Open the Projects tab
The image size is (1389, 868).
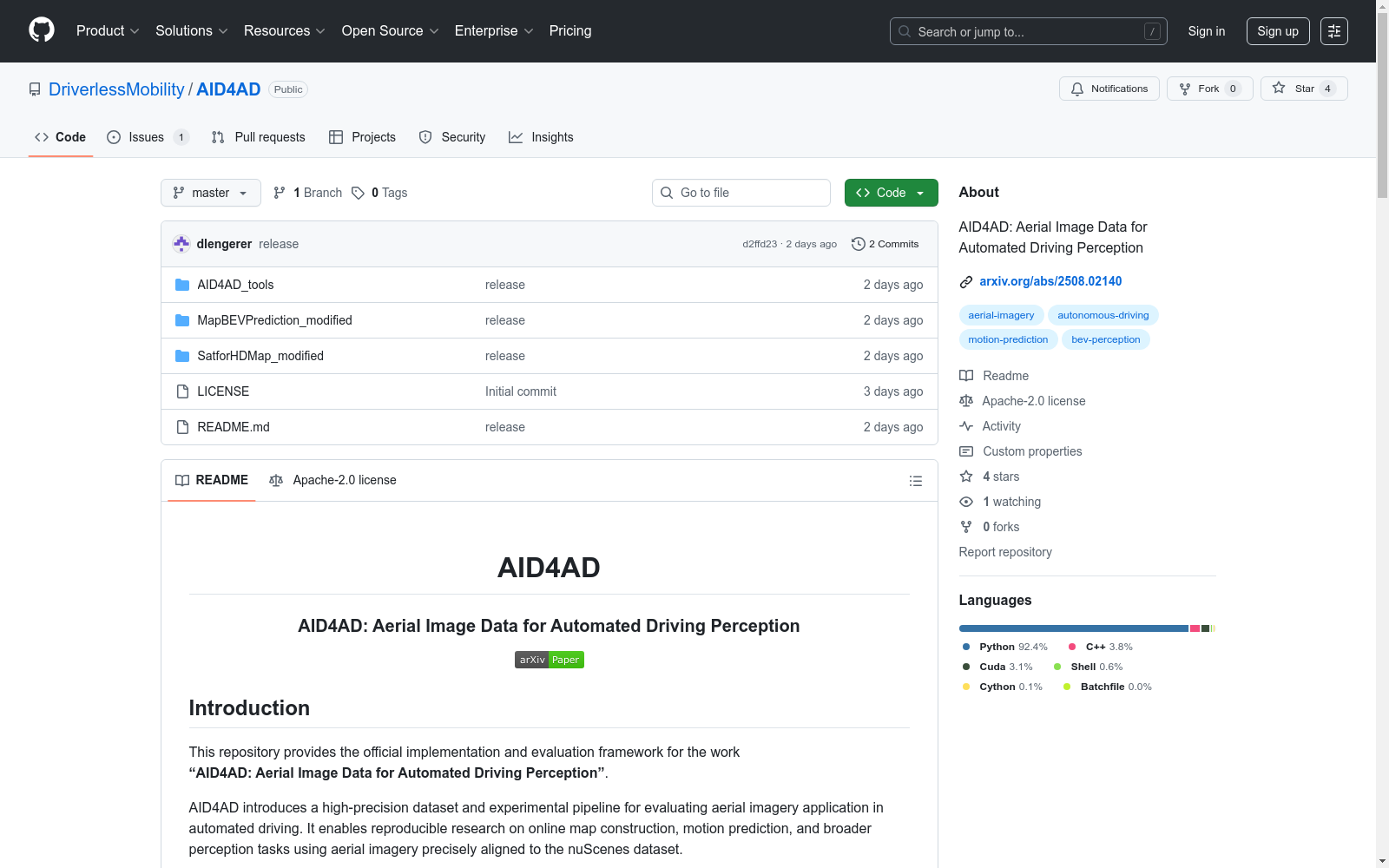click(x=363, y=137)
